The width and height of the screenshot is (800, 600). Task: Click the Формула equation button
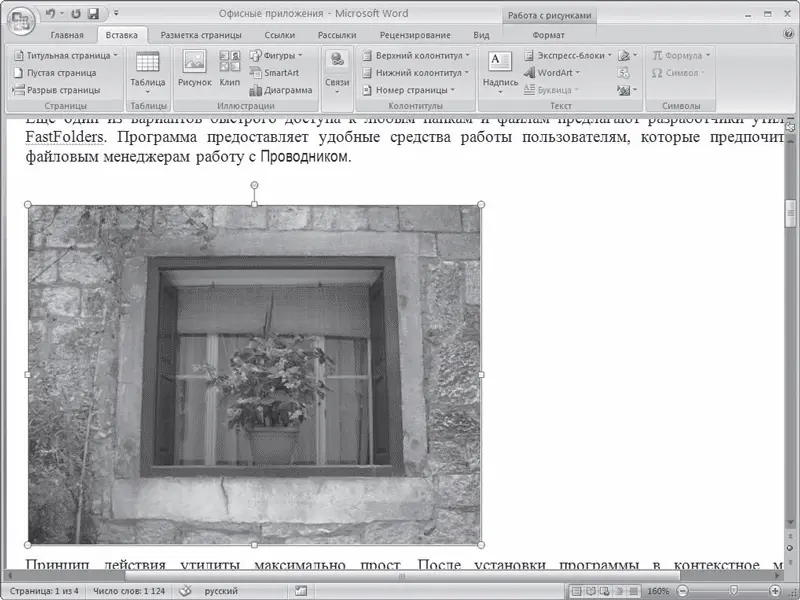pyautogui.click(x=681, y=55)
